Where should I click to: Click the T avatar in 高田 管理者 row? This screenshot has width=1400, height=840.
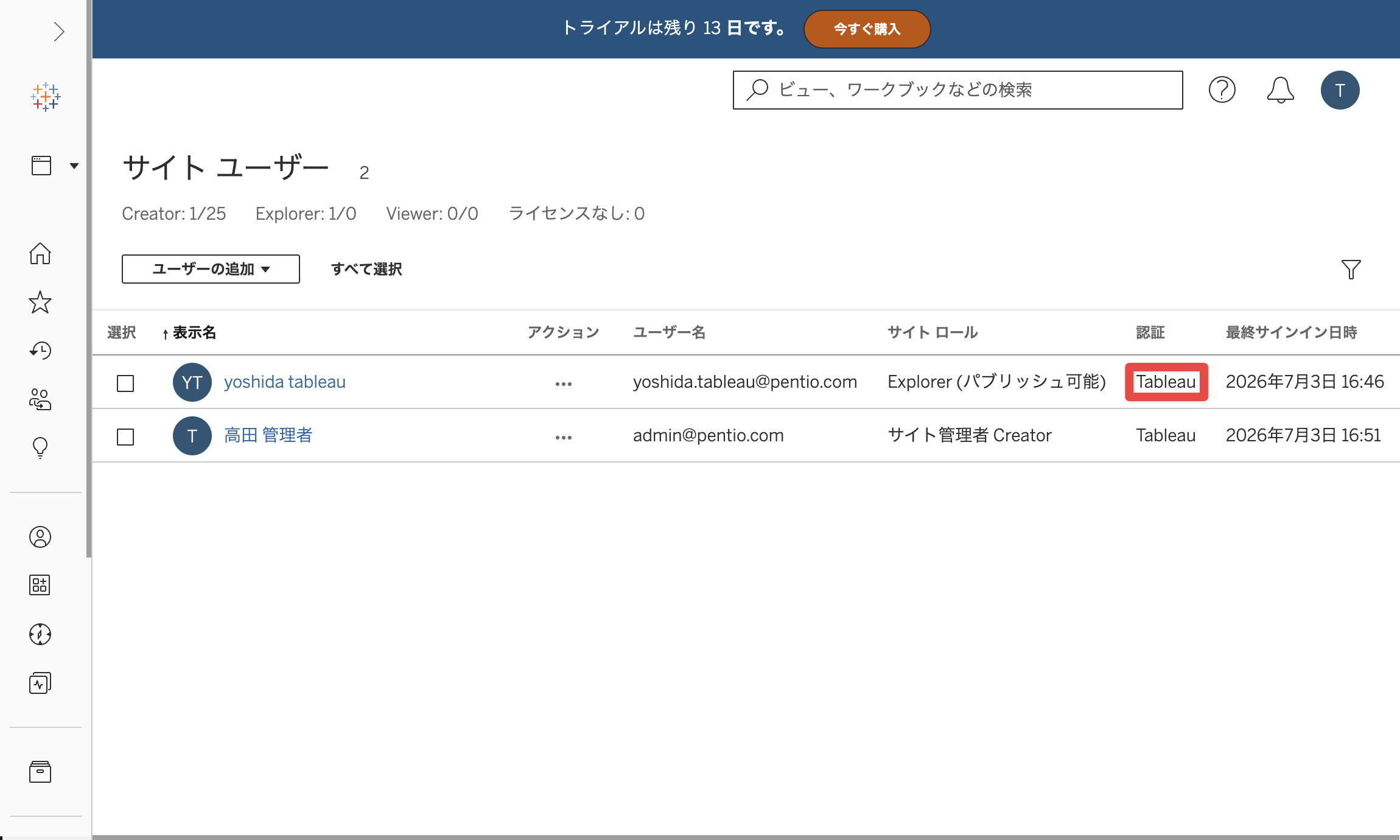point(192,436)
